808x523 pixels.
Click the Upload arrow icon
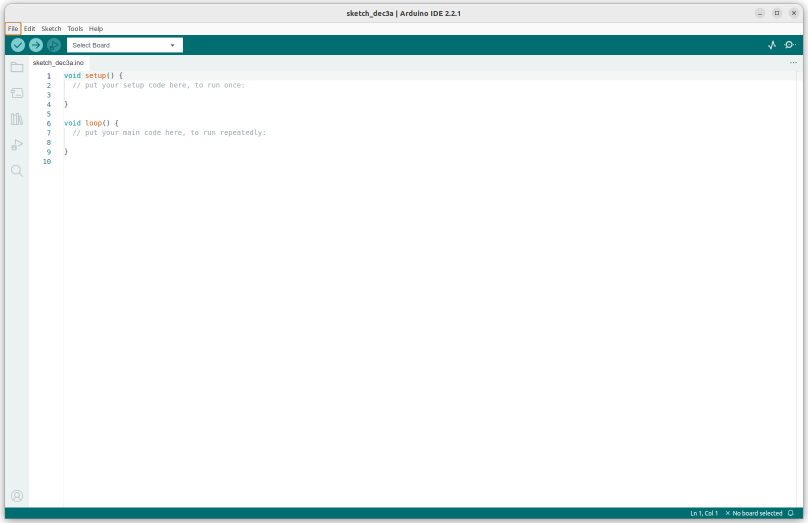point(36,45)
